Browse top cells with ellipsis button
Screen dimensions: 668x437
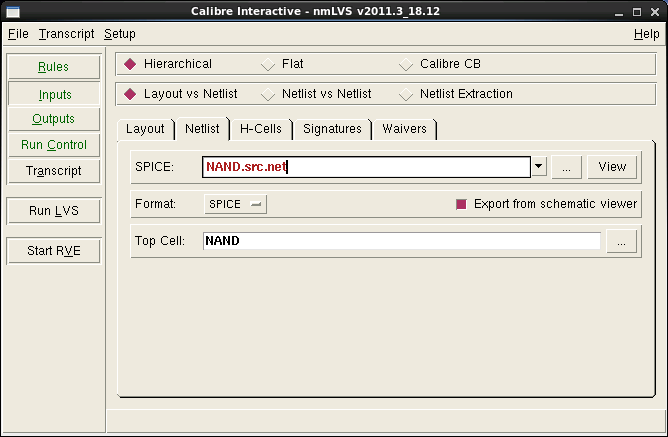point(622,242)
